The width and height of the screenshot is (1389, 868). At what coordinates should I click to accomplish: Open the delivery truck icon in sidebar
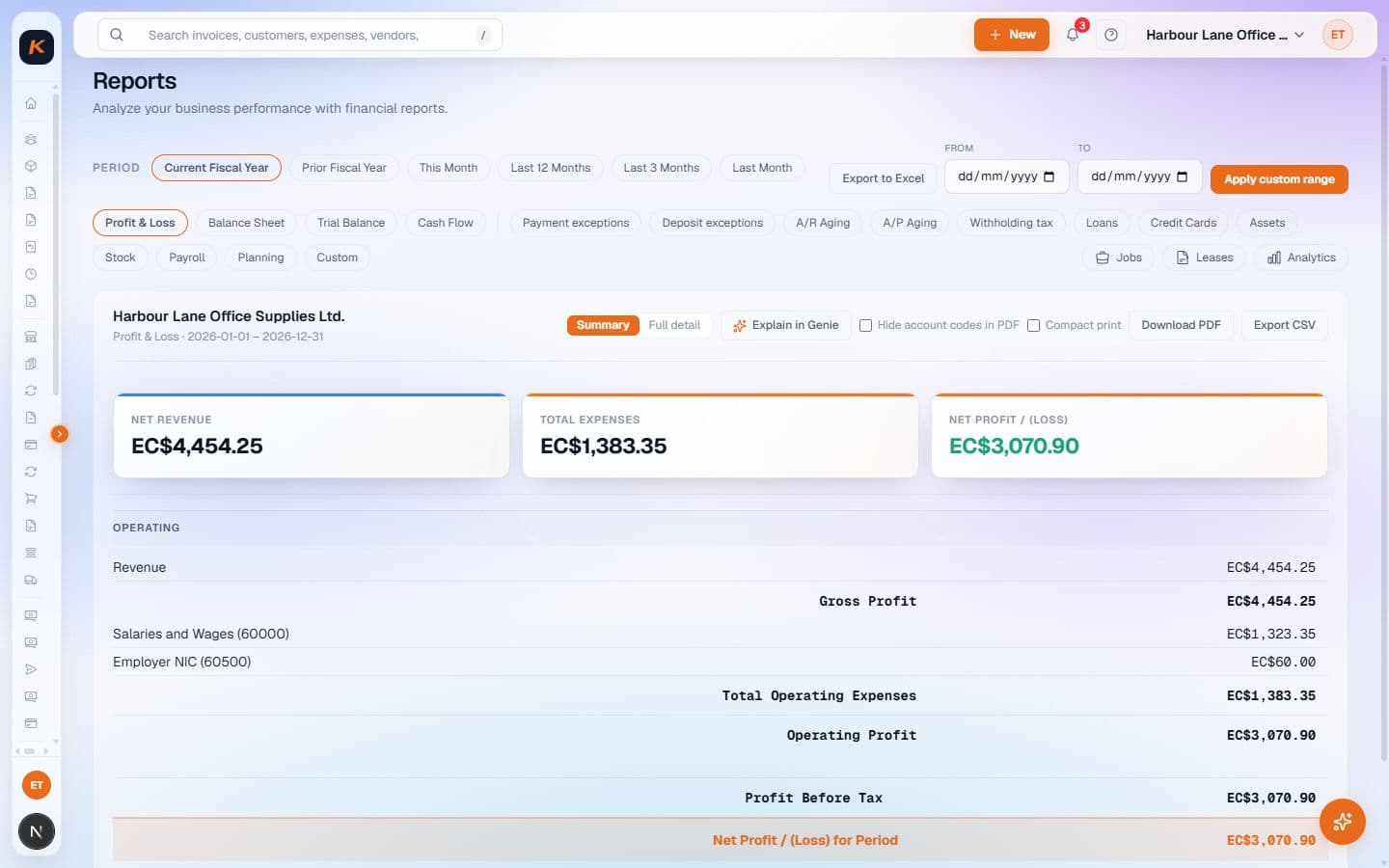[x=31, y=580]
